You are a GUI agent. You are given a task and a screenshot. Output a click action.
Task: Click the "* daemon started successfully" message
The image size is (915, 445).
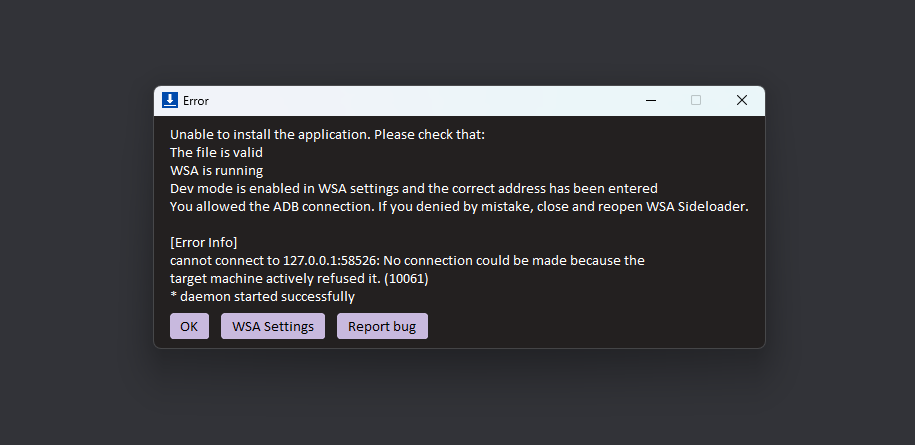pyautogui.click(x=263, y=297)
